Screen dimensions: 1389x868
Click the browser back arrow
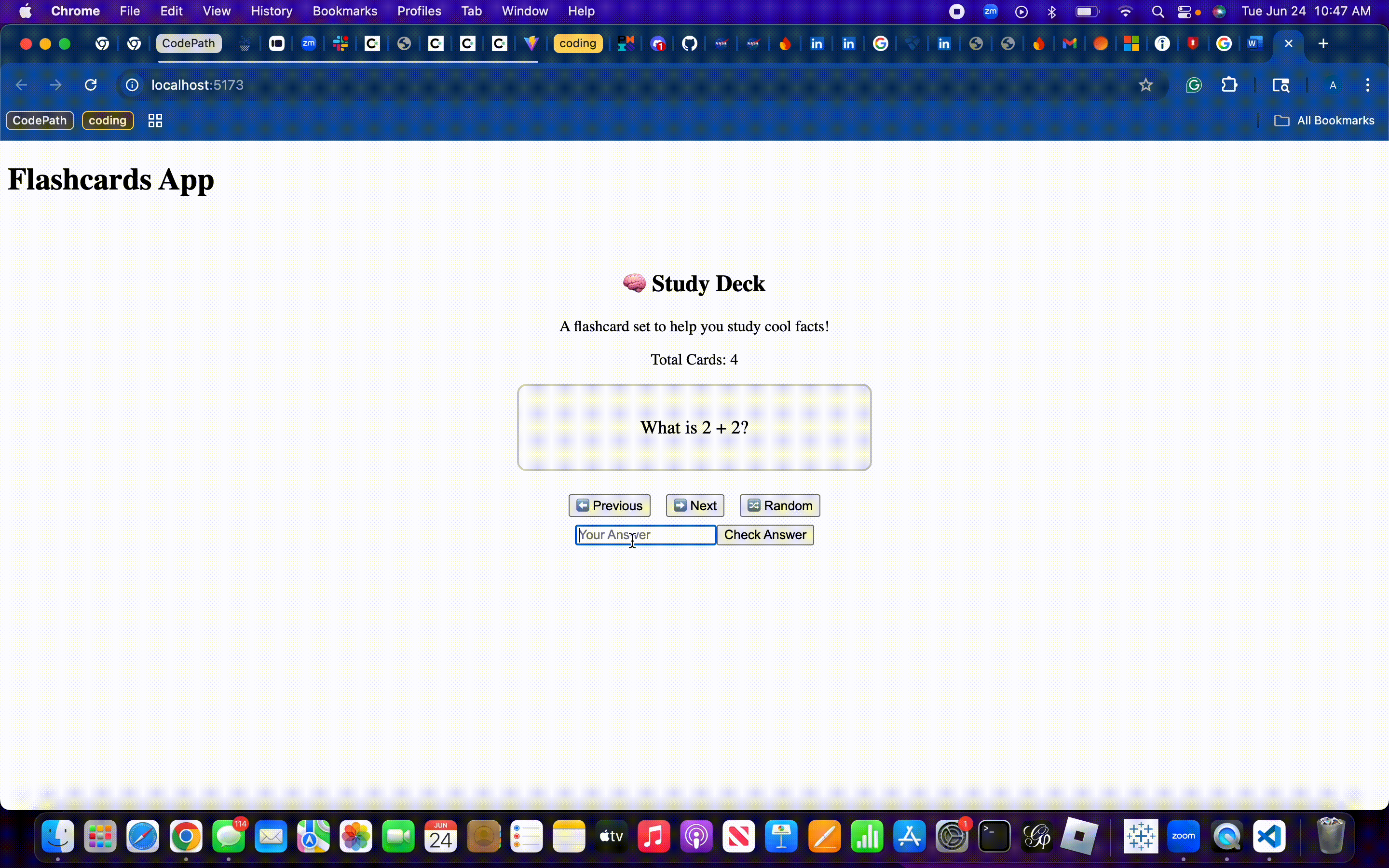coord(21,85)
